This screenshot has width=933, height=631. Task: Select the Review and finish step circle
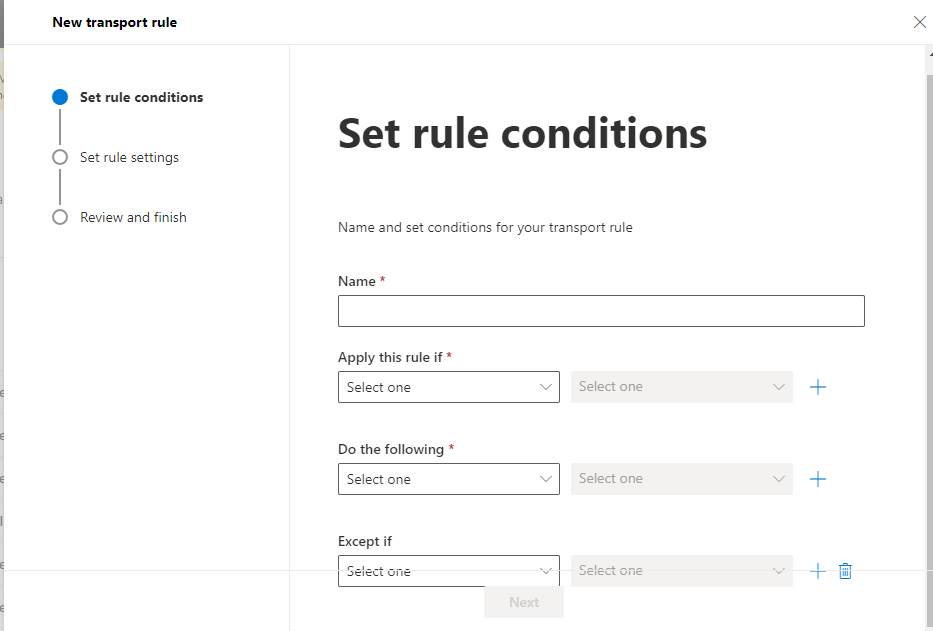(60, 217)
